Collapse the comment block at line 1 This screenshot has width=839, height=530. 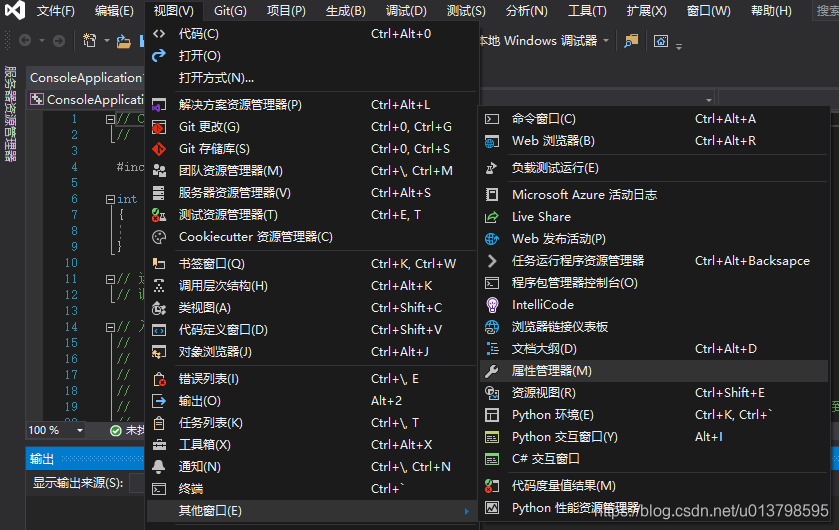click(110, 119)
